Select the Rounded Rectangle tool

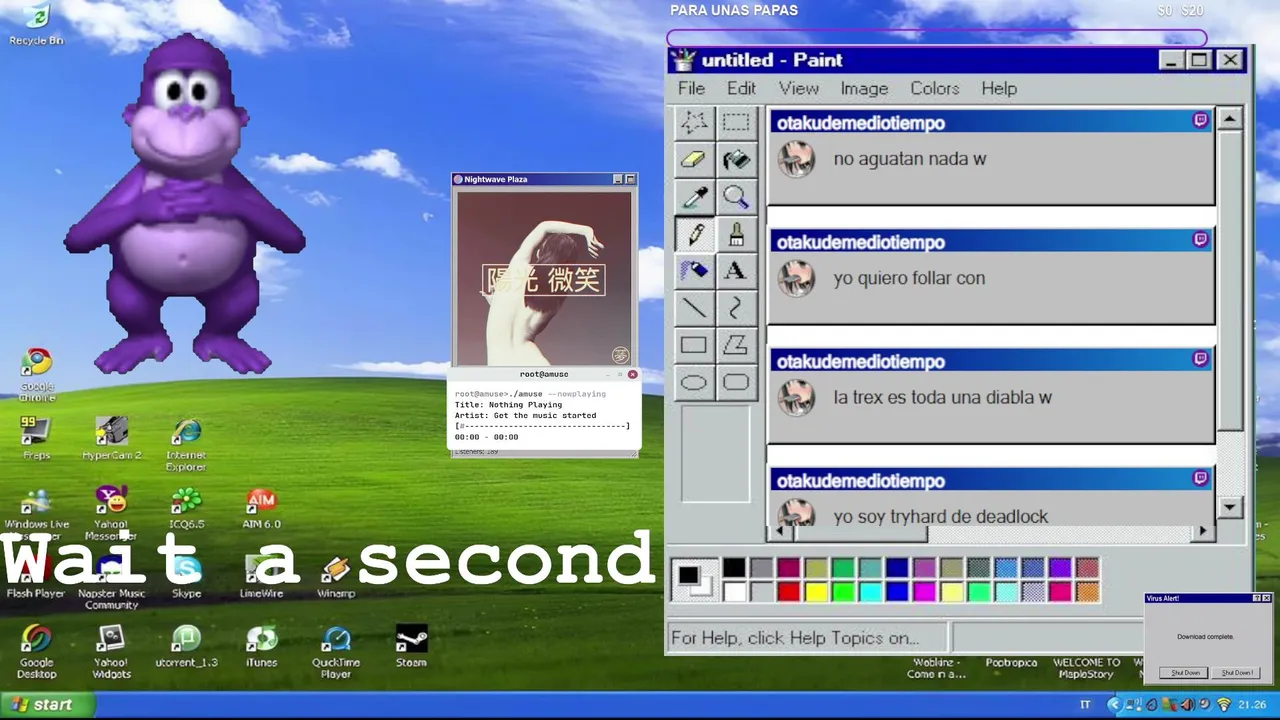[x=736, y=382]
